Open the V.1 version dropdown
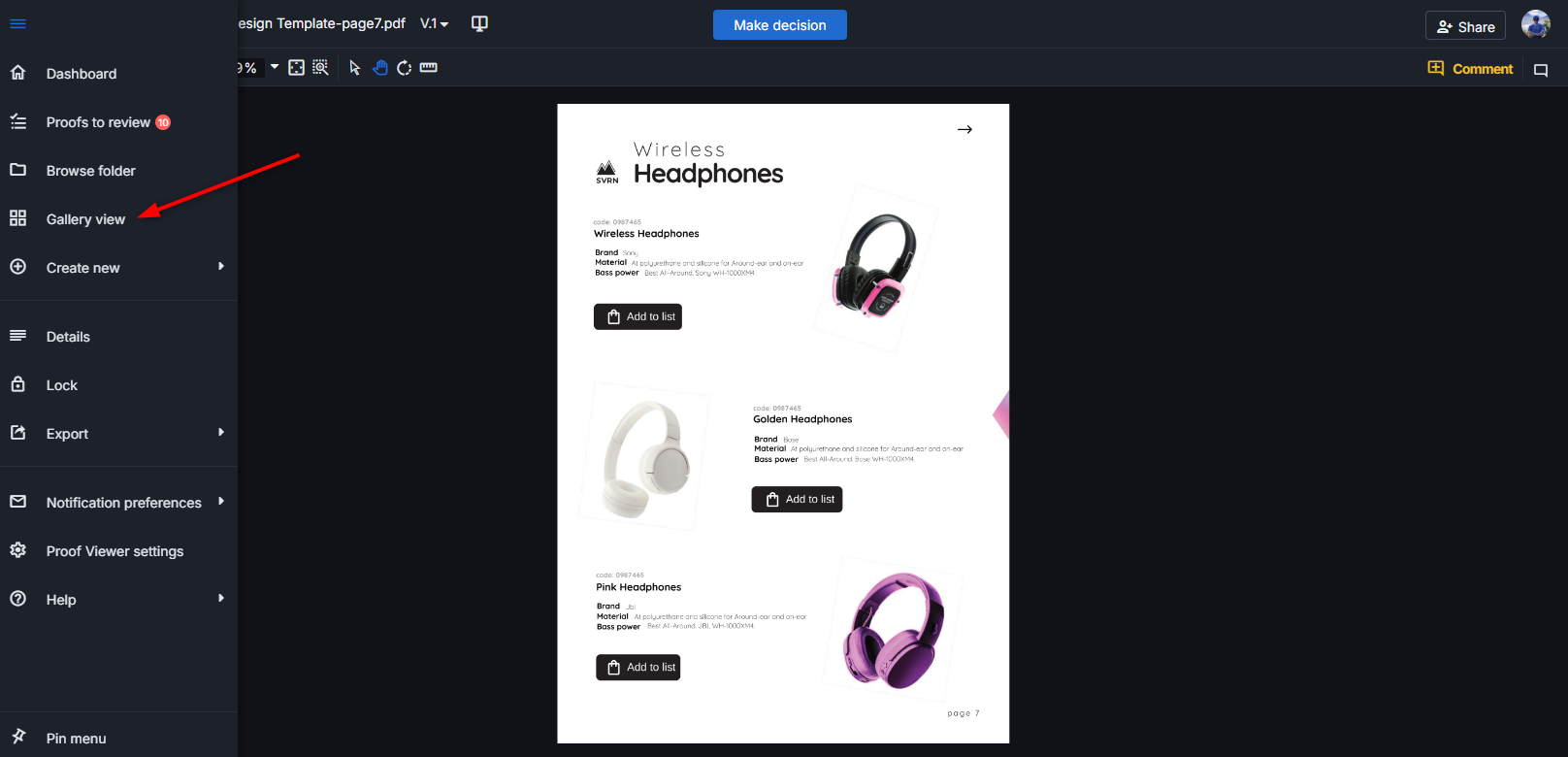 pyautogui.click(x=435, y=23)
